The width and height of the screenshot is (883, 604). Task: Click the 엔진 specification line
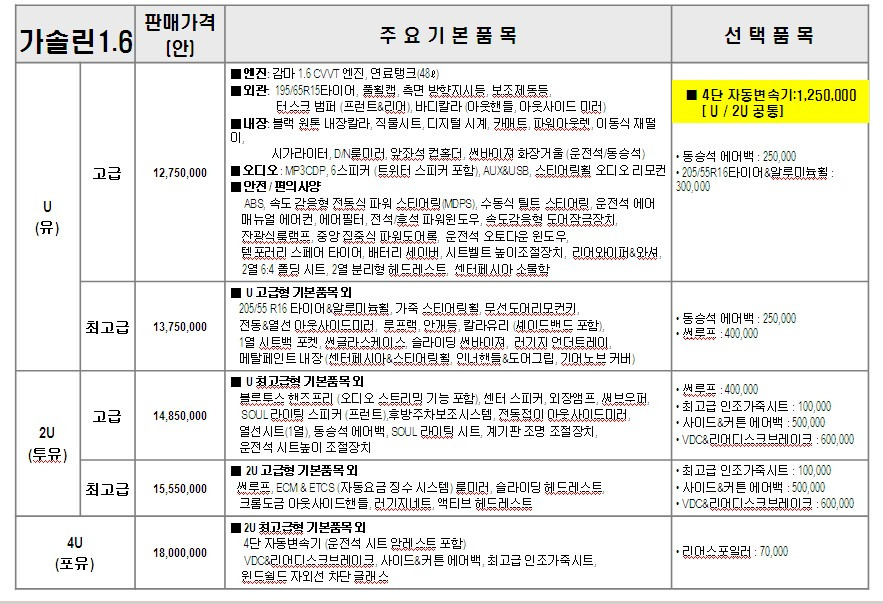(x=335, y=73)
